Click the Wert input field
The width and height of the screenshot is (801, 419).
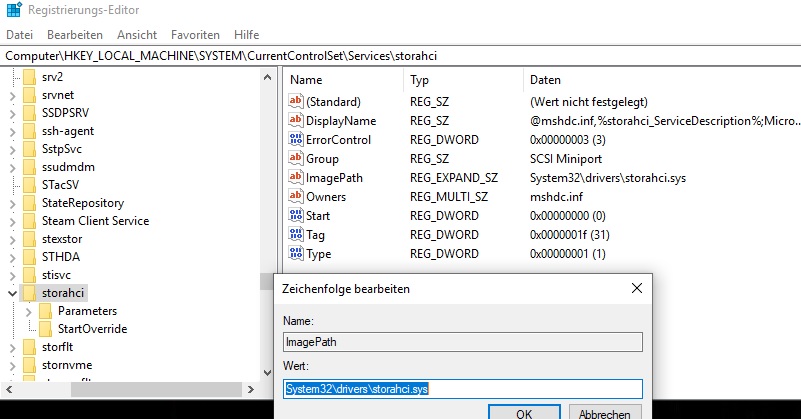click(463, 389)
